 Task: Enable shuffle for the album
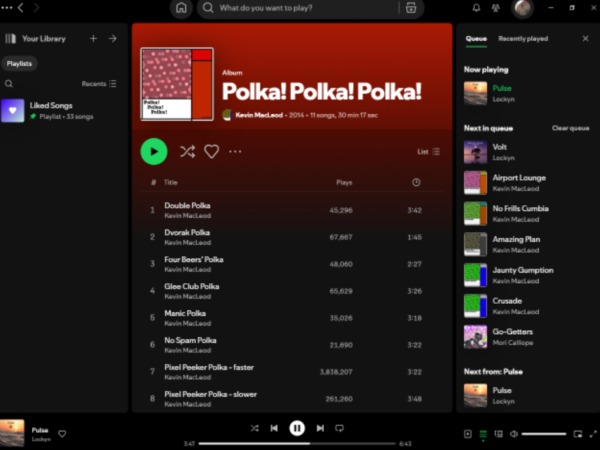click(188, 152)
